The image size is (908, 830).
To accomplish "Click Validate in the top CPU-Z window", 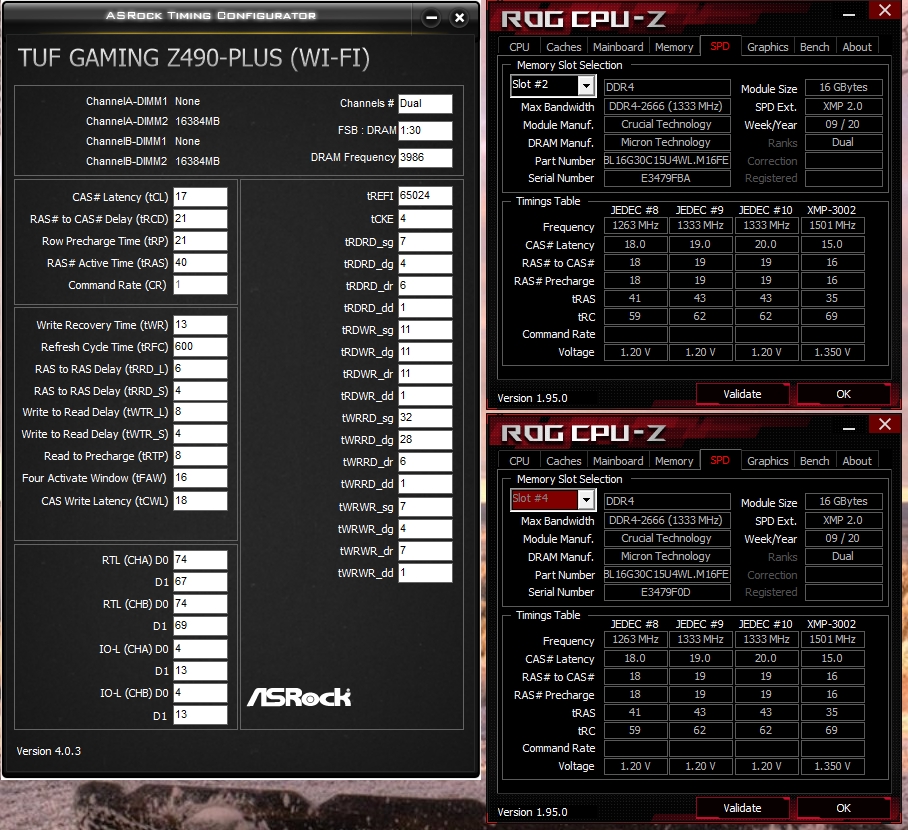I will 742,394.
